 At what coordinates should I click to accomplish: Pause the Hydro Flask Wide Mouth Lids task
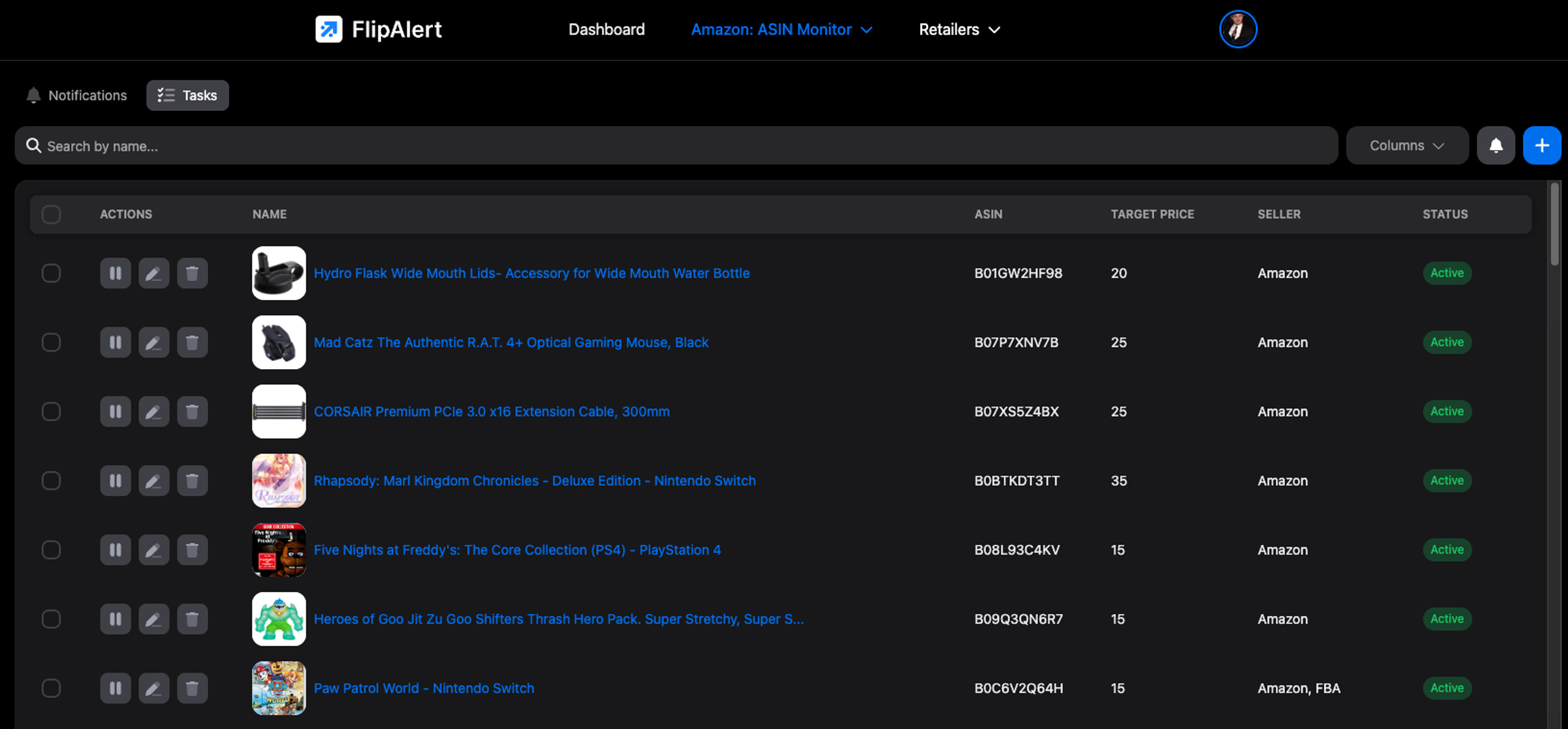tap(115, 273)
